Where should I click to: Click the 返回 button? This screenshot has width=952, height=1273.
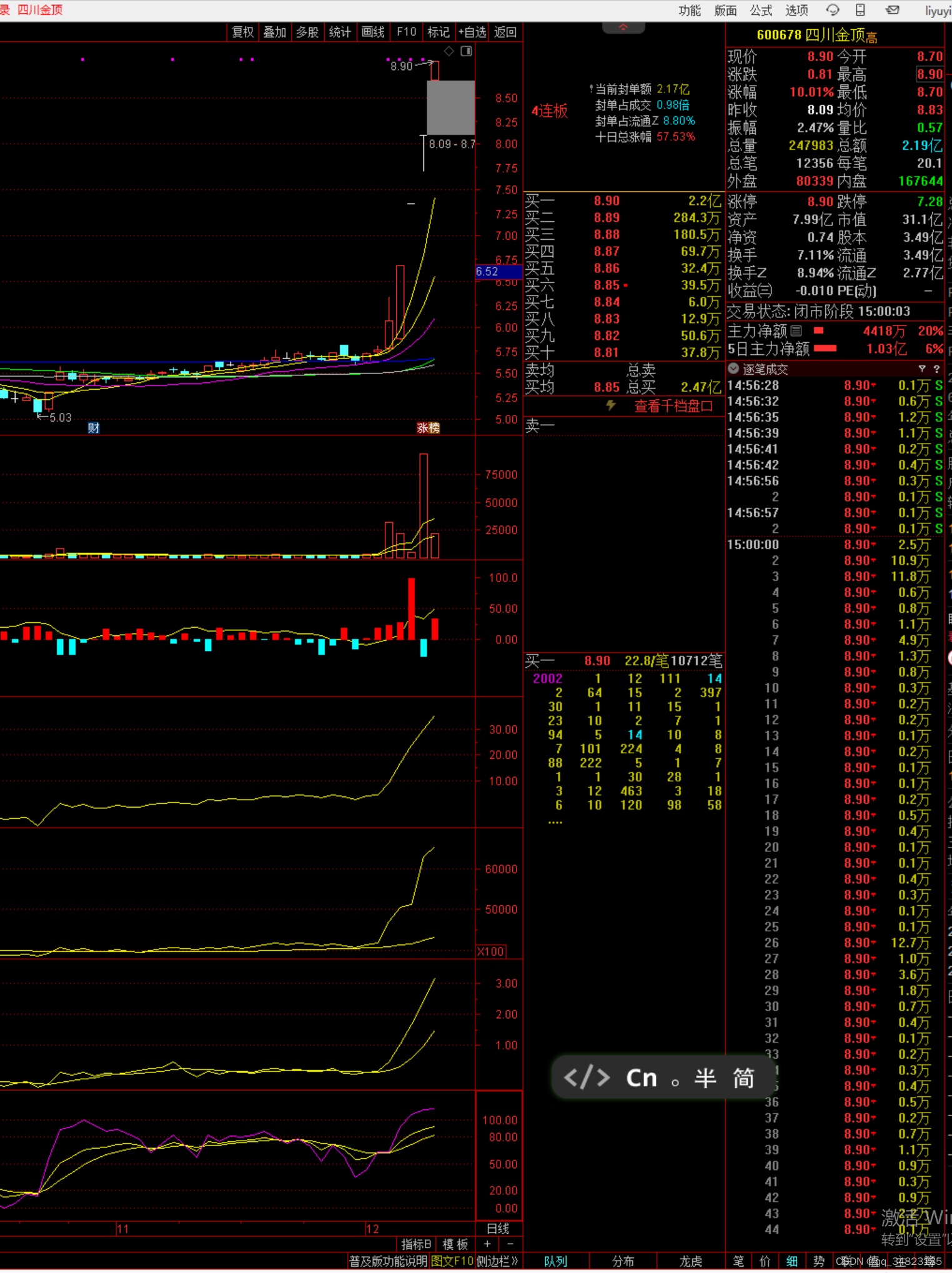coord(505,32)
